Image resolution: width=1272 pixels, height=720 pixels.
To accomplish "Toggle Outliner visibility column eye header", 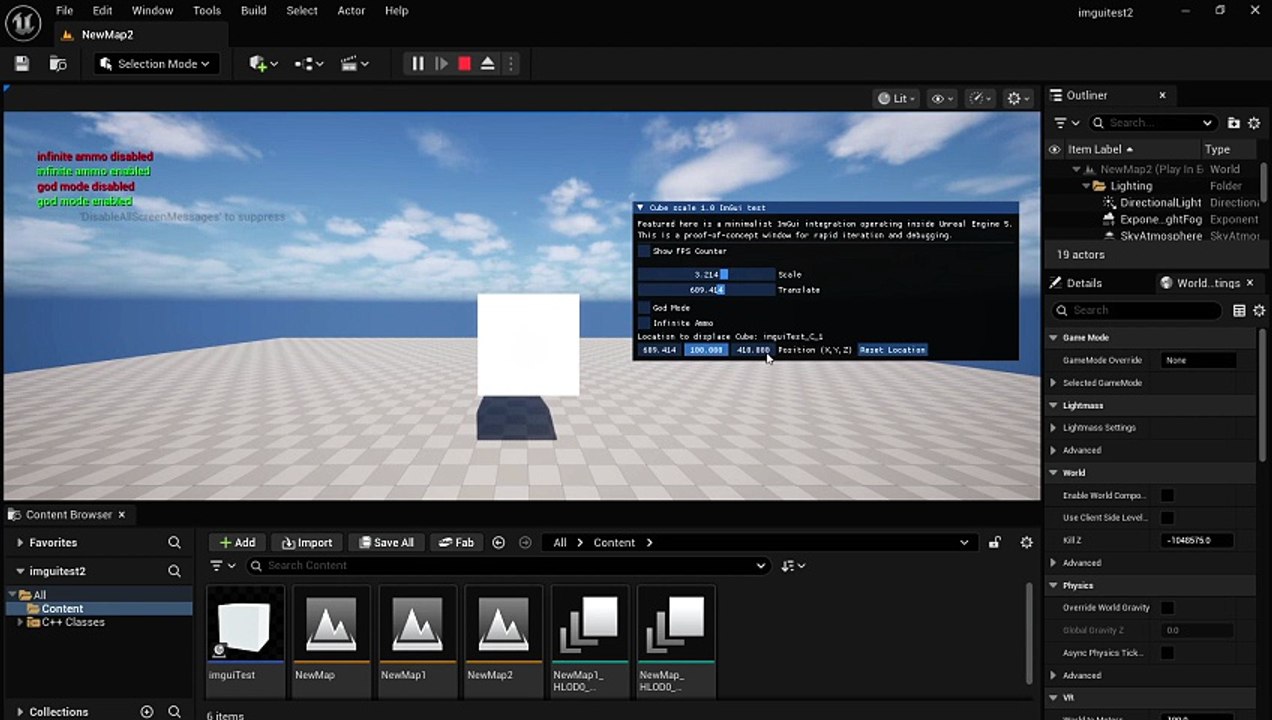I will 1054,149.
